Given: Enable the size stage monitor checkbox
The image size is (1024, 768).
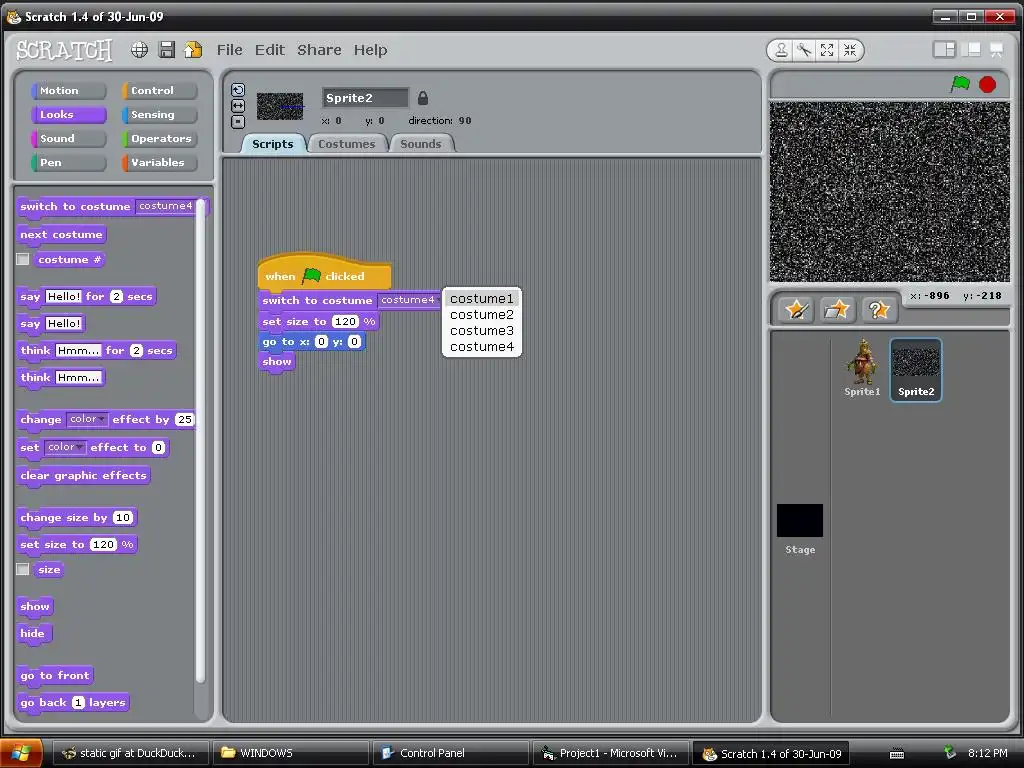Looking at the screenshot, I should point(23,569).
